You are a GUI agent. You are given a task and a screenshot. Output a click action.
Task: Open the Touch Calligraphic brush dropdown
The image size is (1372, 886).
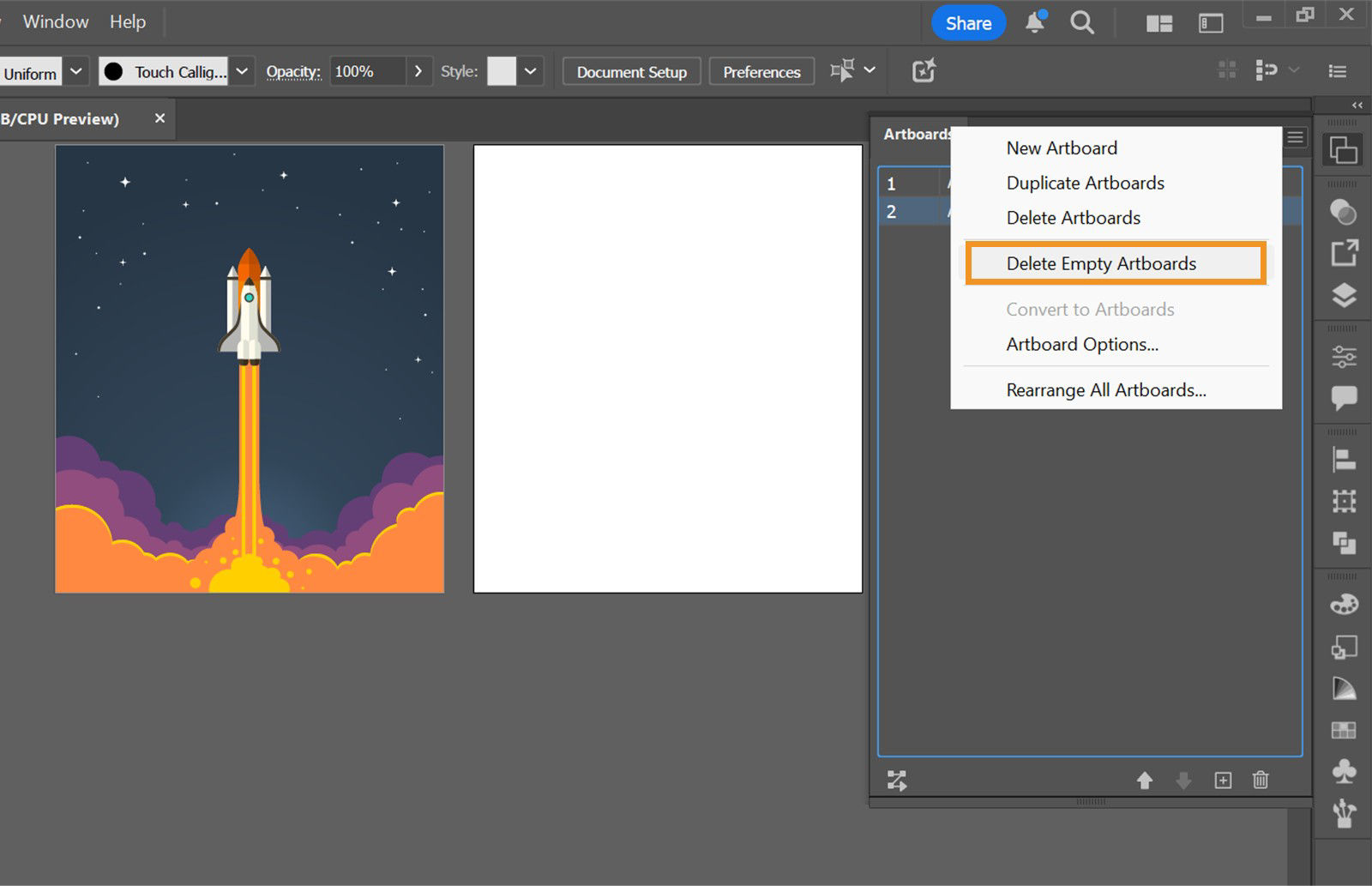coord(241,71)
